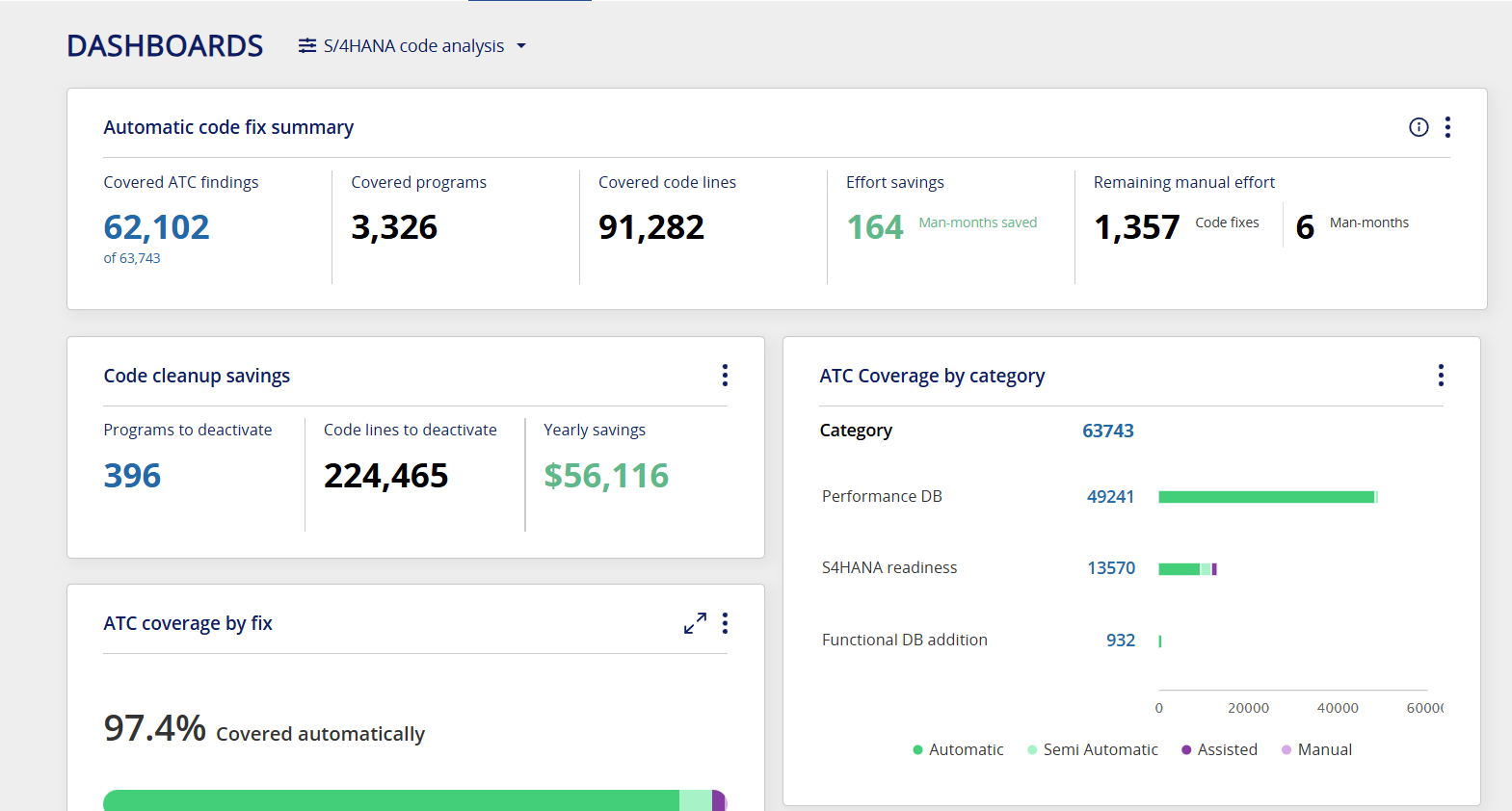The image size is (1512, 811).
Task: Toggle the Automatic legend series
Action: point(958,749)
